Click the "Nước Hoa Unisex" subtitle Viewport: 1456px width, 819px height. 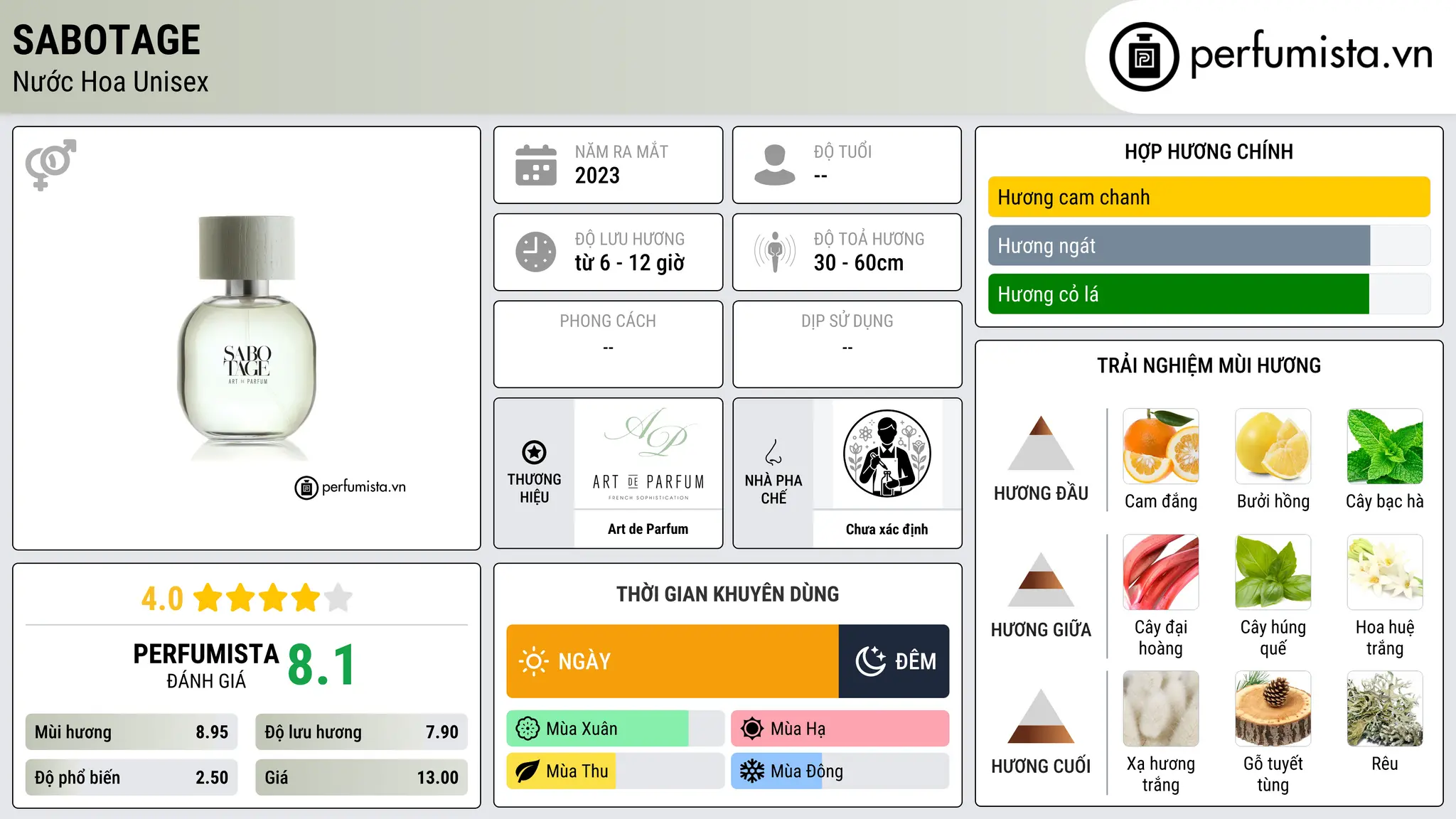(x=111, y=82)
